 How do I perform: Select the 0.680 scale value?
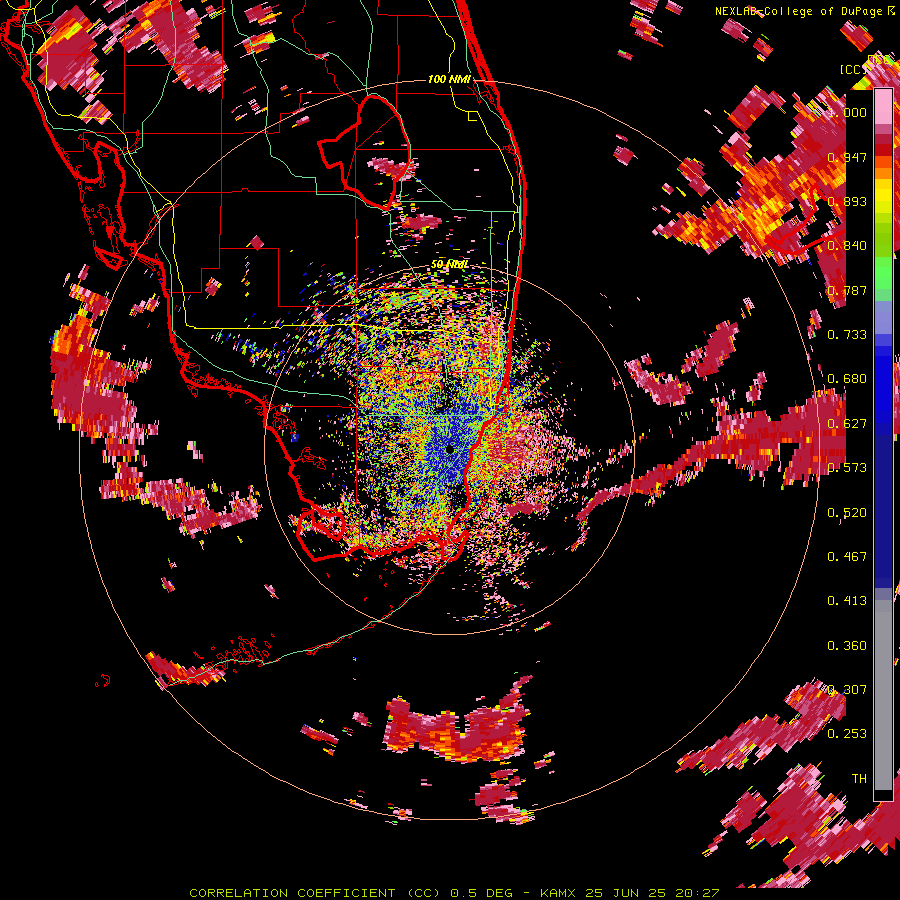(847, 378)
